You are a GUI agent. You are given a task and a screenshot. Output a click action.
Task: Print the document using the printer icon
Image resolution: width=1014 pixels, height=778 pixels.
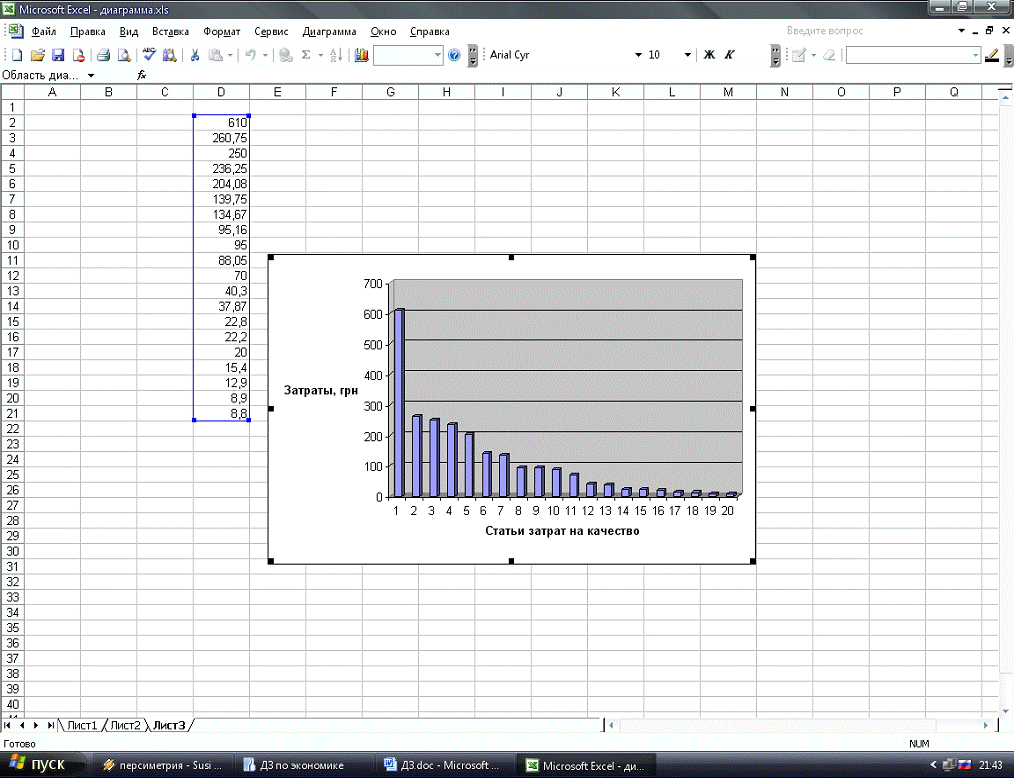[103, 56]
